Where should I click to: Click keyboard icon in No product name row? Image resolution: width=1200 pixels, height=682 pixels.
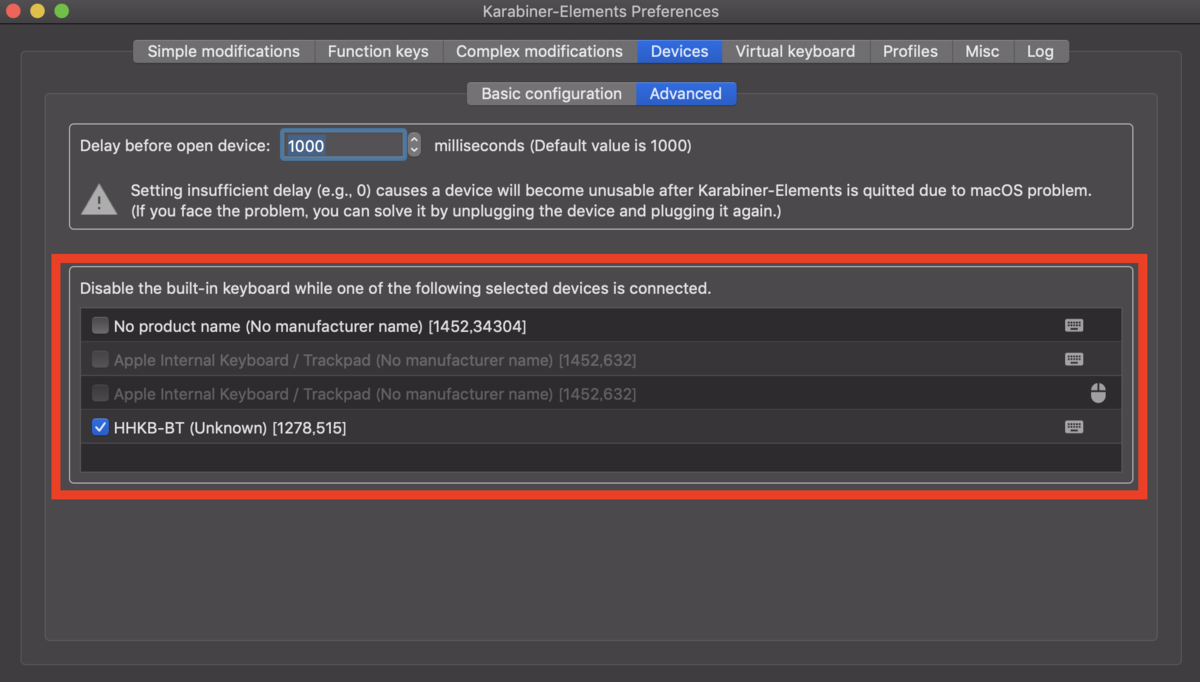coord(1074,325)
